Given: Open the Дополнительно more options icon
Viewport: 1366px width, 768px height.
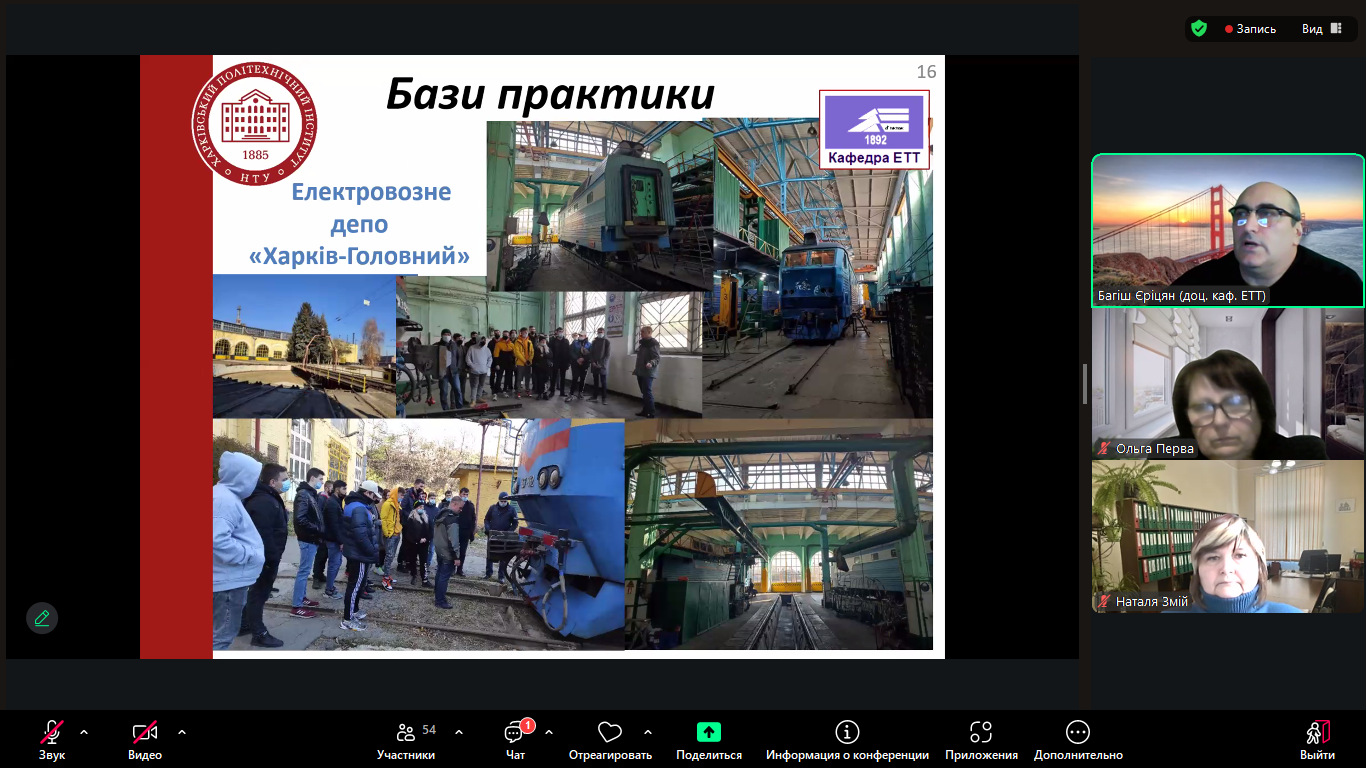Looking at the screenshot, I should 1078,732.
